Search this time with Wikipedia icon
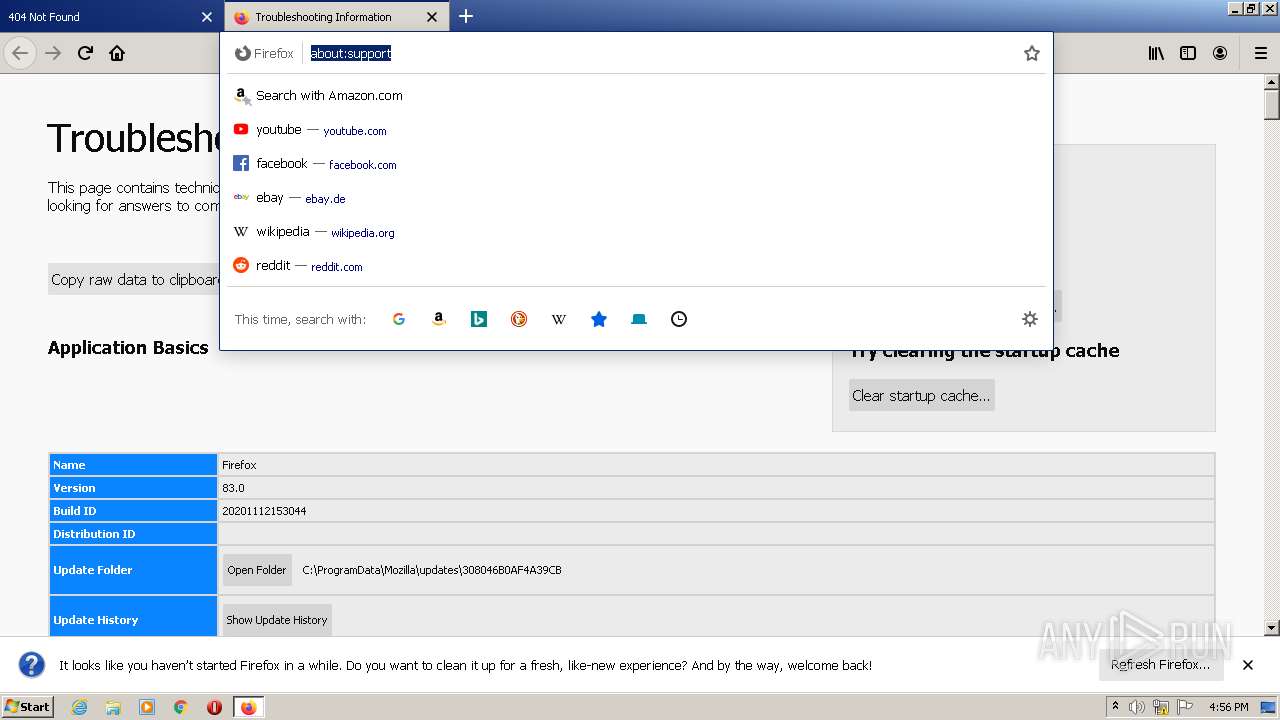The height and width of the screenshot is (720, 1280). tap(559, 319)
